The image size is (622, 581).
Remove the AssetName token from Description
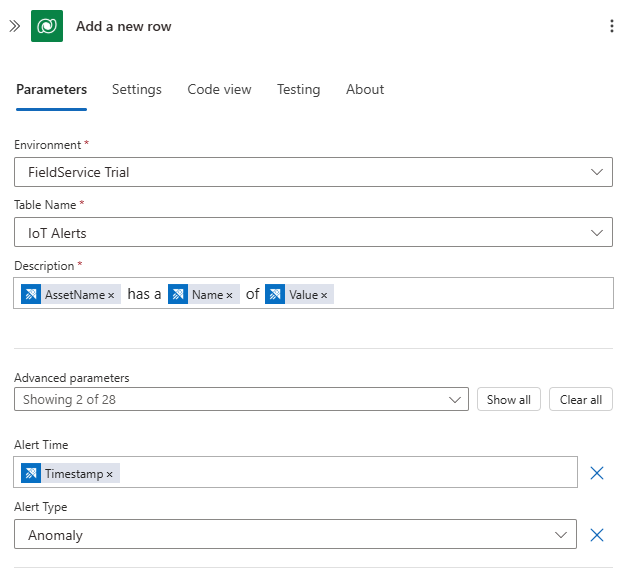point(111,295)
